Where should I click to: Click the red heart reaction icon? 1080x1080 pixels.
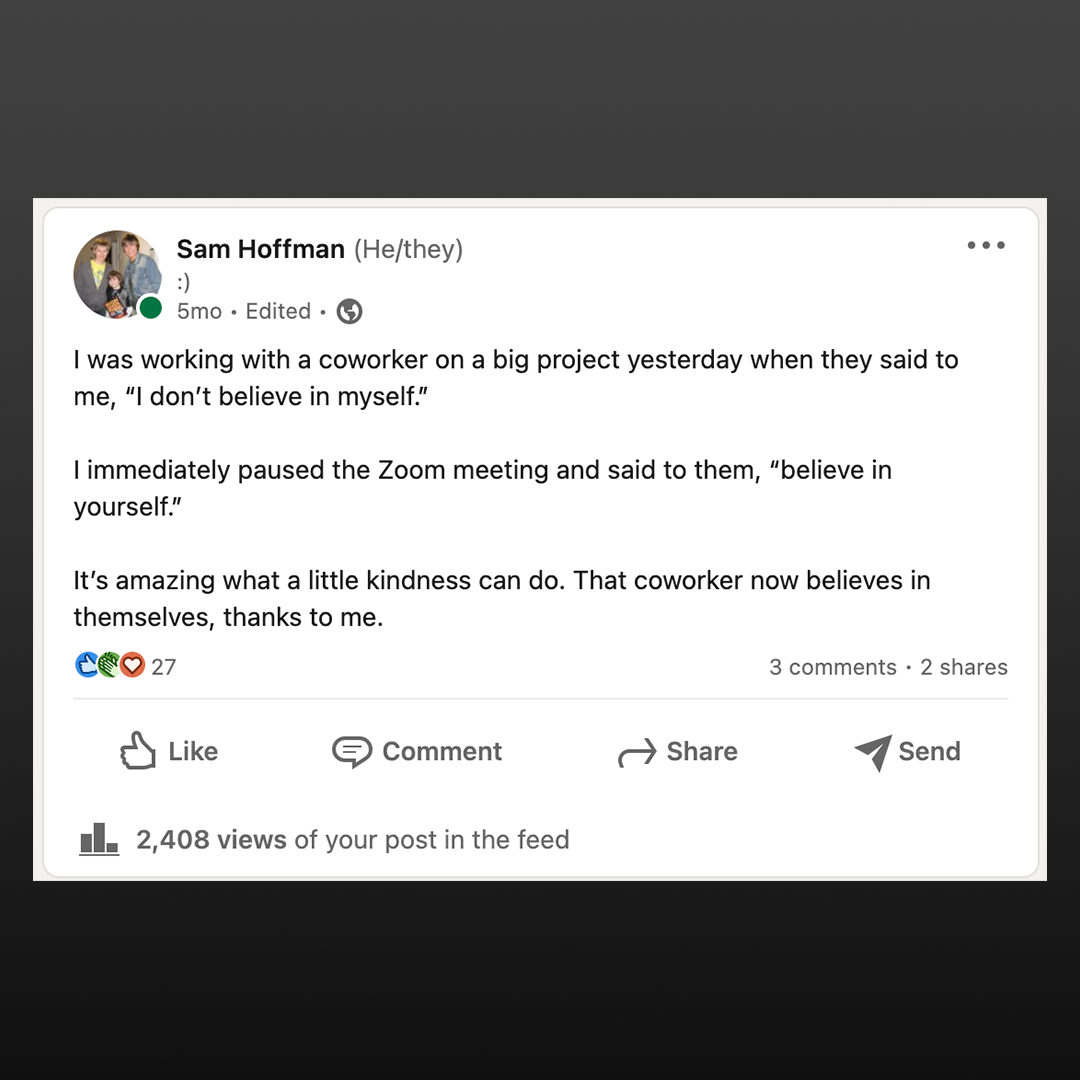tap(132, 665)
